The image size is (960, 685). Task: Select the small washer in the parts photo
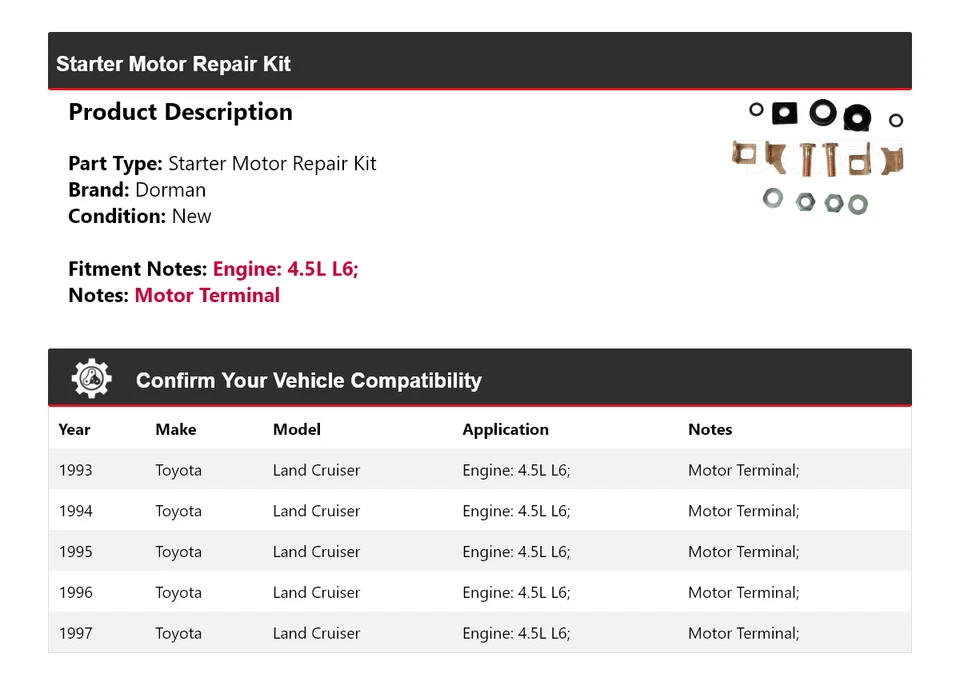pos(772,198)
